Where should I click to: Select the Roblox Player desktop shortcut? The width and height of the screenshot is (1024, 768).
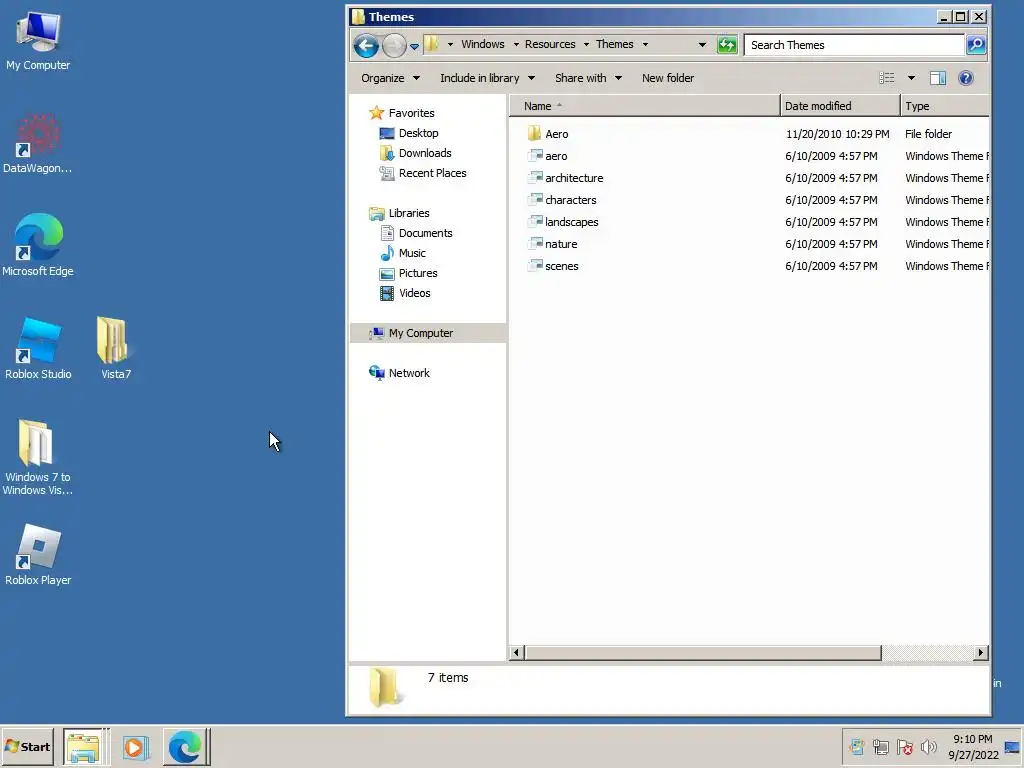(38, 555)
